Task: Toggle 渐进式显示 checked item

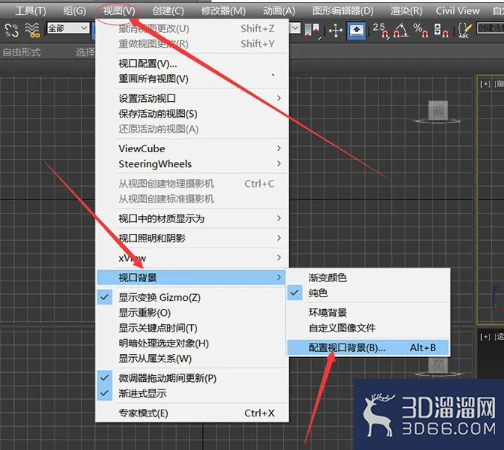Action: [192, 394]
